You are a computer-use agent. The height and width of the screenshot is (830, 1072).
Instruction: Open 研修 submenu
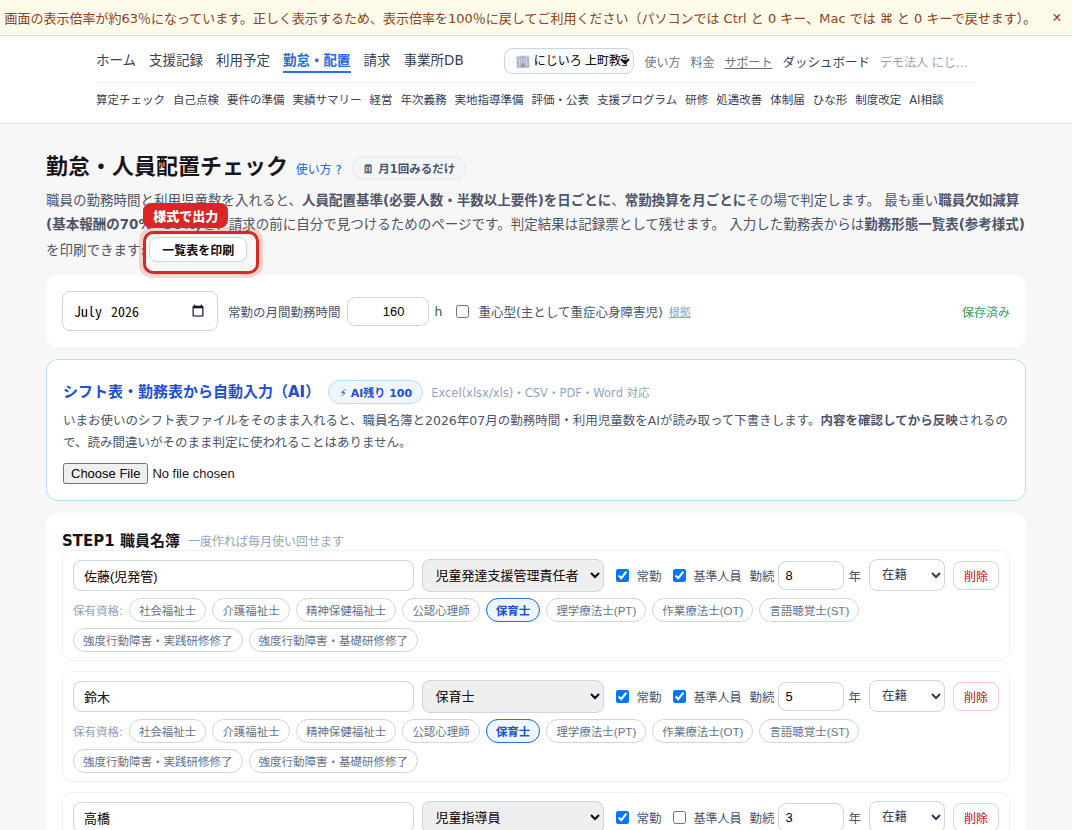pyautogui.click(x=697, y=100)
